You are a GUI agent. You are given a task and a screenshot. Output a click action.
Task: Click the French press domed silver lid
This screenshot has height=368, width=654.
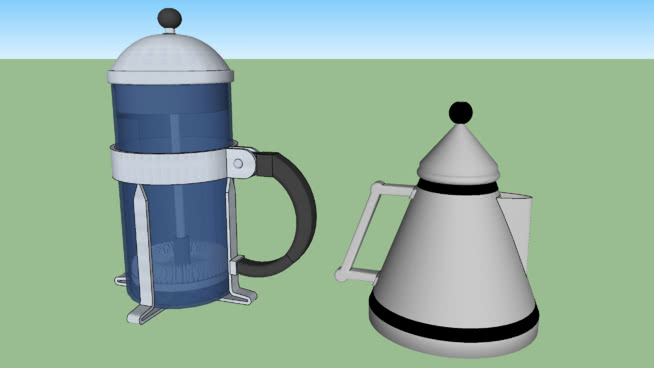pos(170,58)
